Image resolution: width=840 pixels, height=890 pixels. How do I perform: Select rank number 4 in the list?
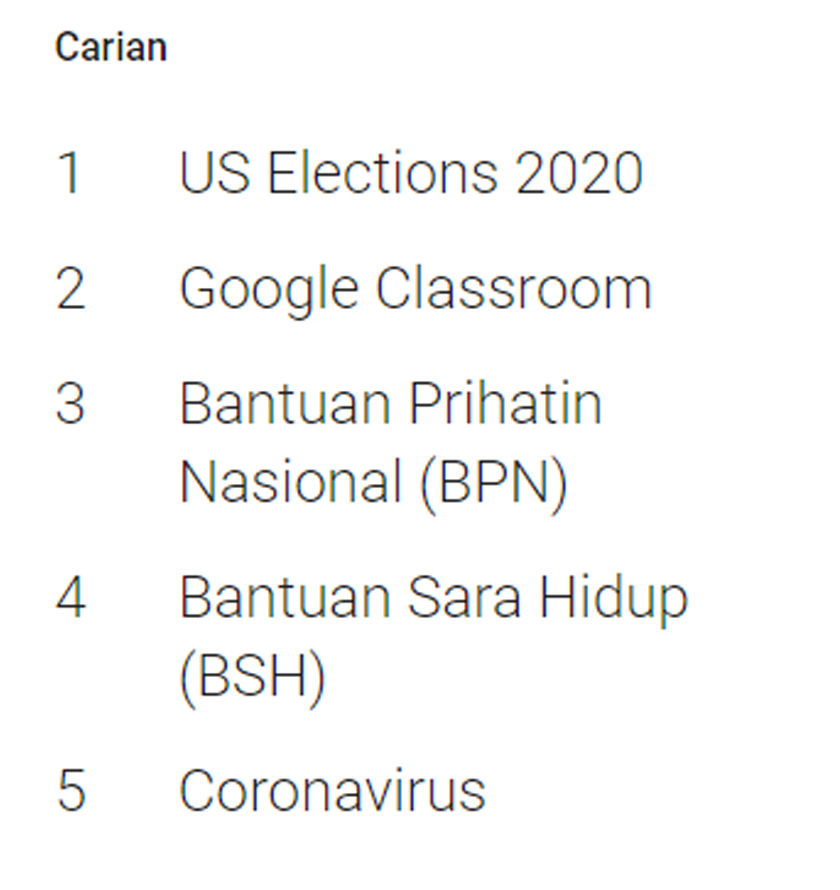pos(70,597)
